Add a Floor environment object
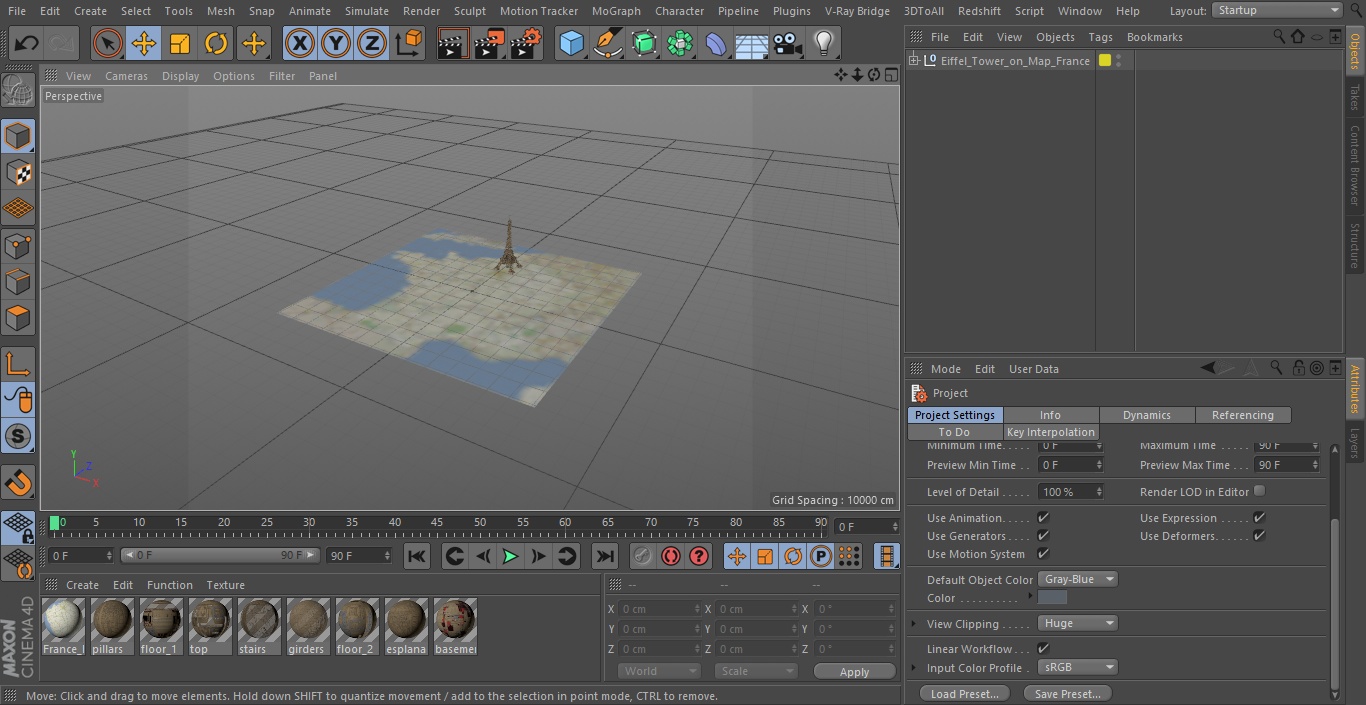The width and height of the screenshot is (1366, 705). click(752, 44)
